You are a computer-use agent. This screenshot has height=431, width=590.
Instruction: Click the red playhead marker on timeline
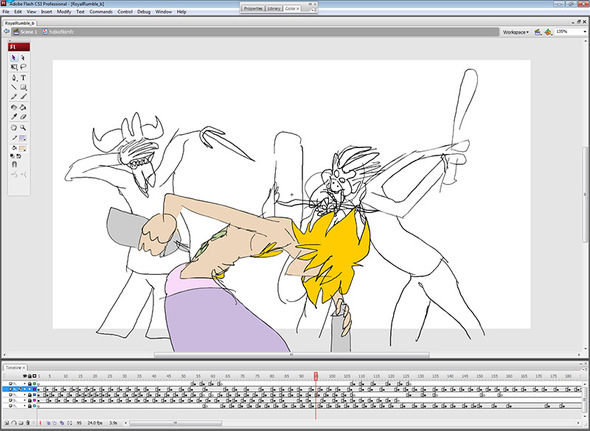point(316,376)
